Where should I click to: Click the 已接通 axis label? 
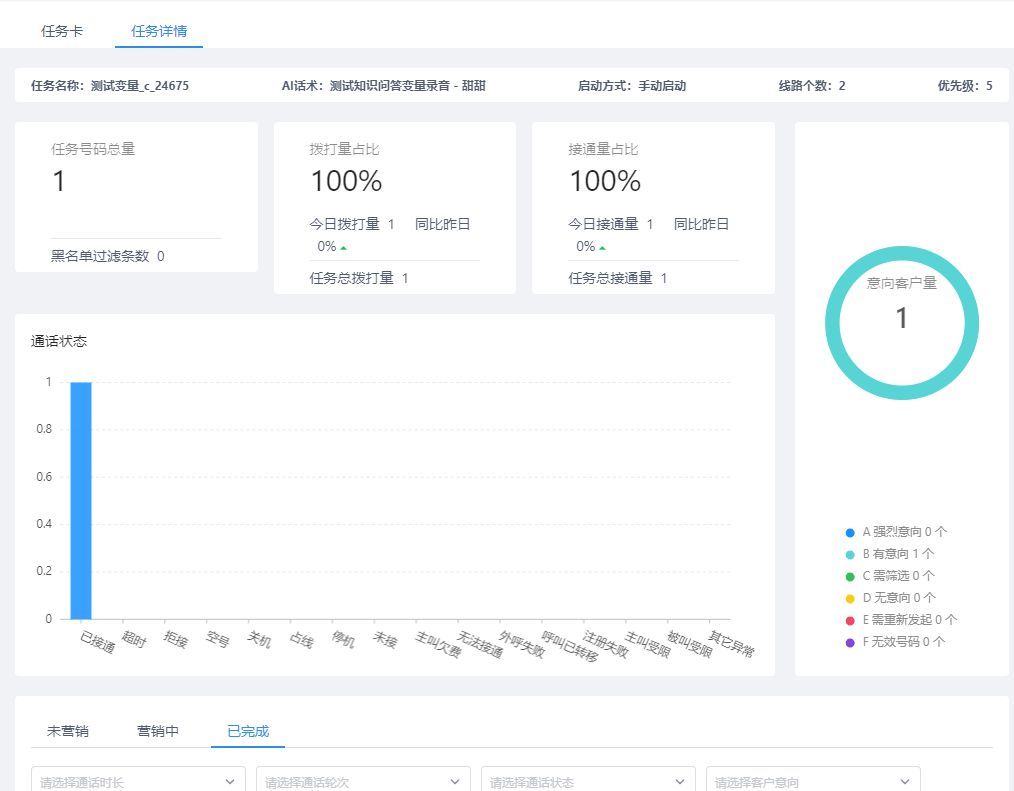pos(98,642)
